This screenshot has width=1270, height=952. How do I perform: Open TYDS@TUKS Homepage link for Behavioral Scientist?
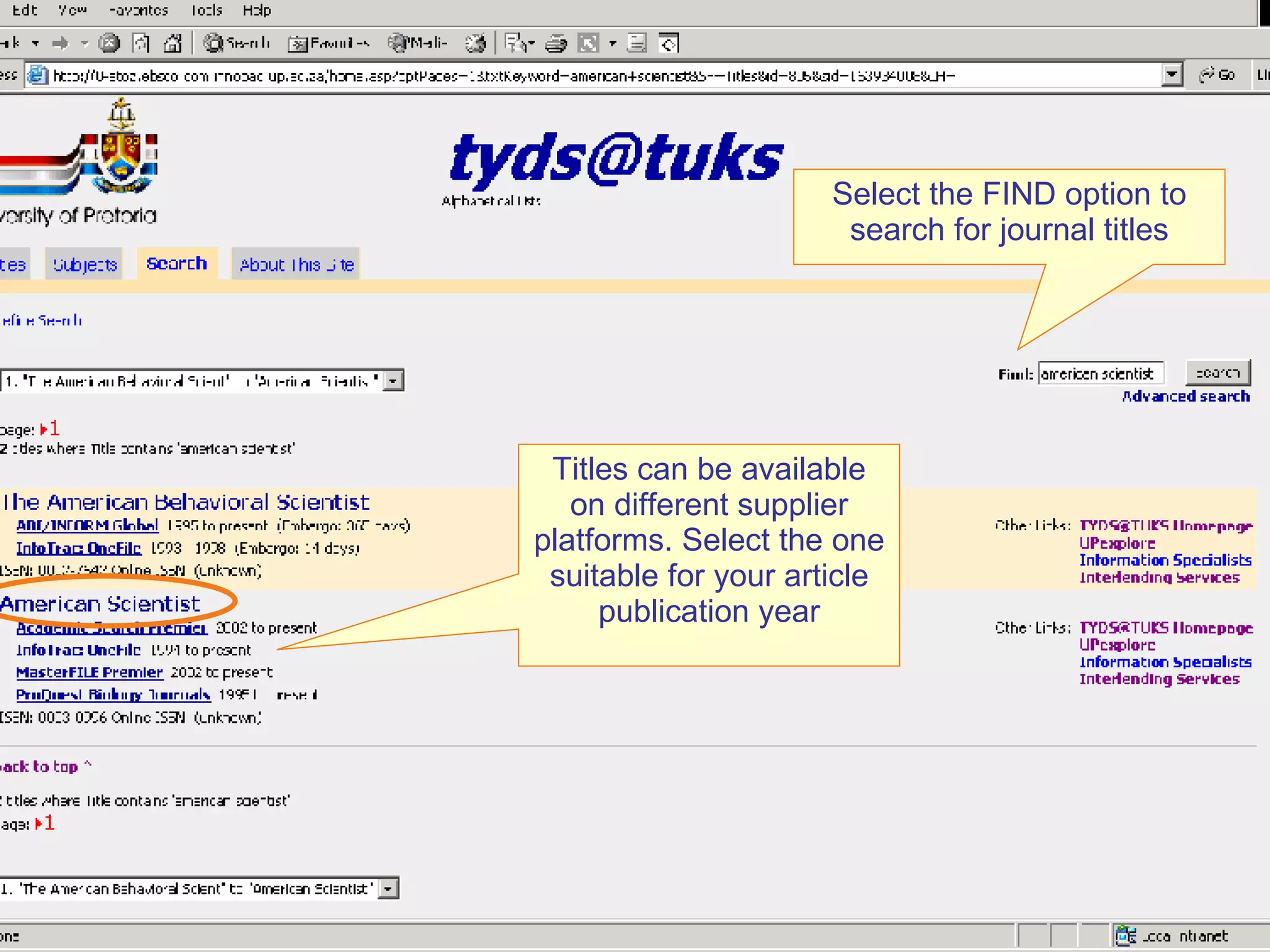1166,526
